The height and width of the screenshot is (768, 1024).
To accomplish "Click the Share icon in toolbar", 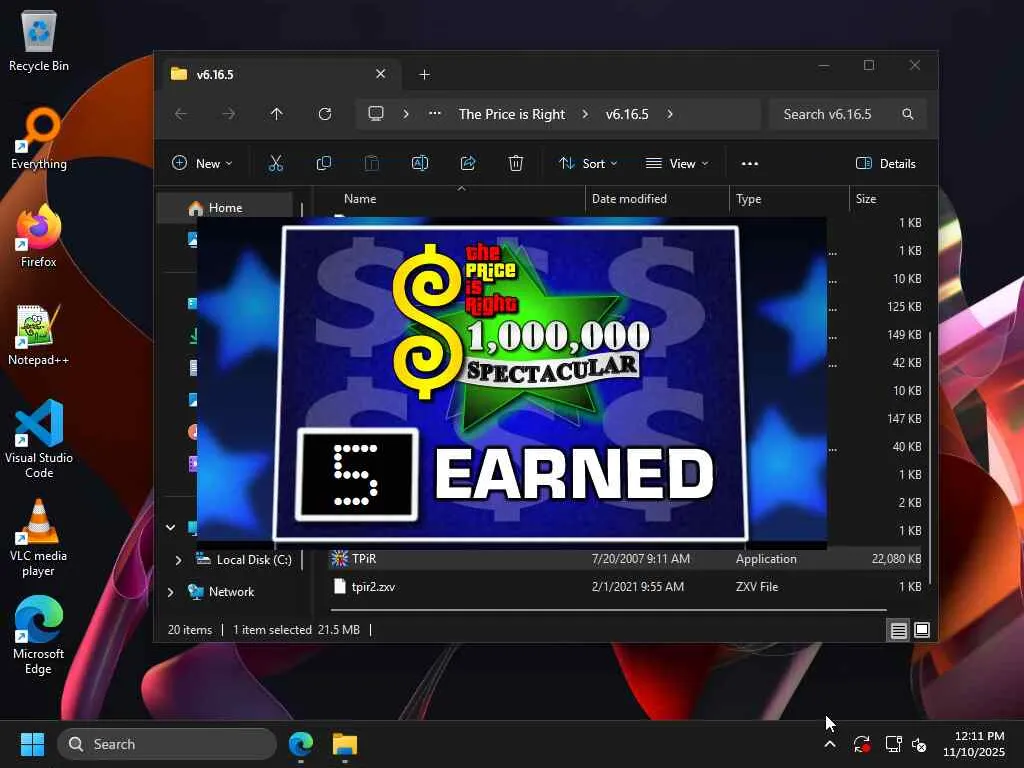I will 468,163.
